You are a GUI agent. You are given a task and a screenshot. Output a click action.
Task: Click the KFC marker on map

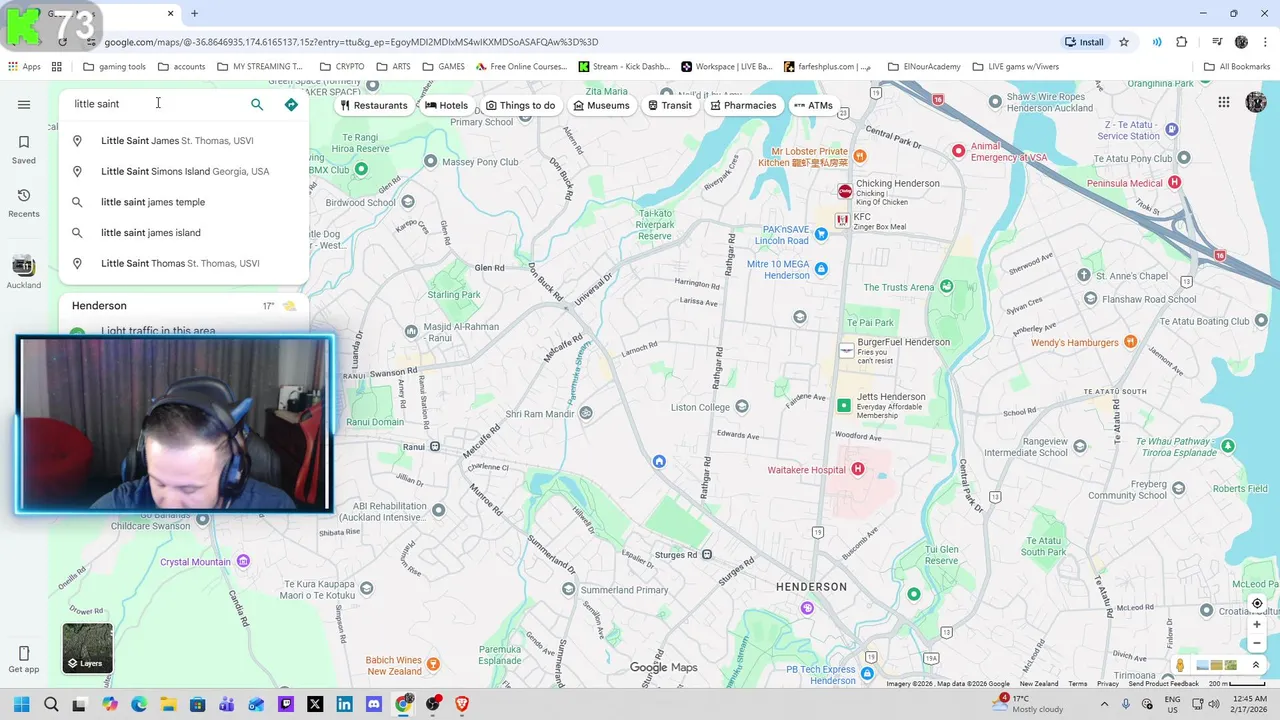click(842, 219)
